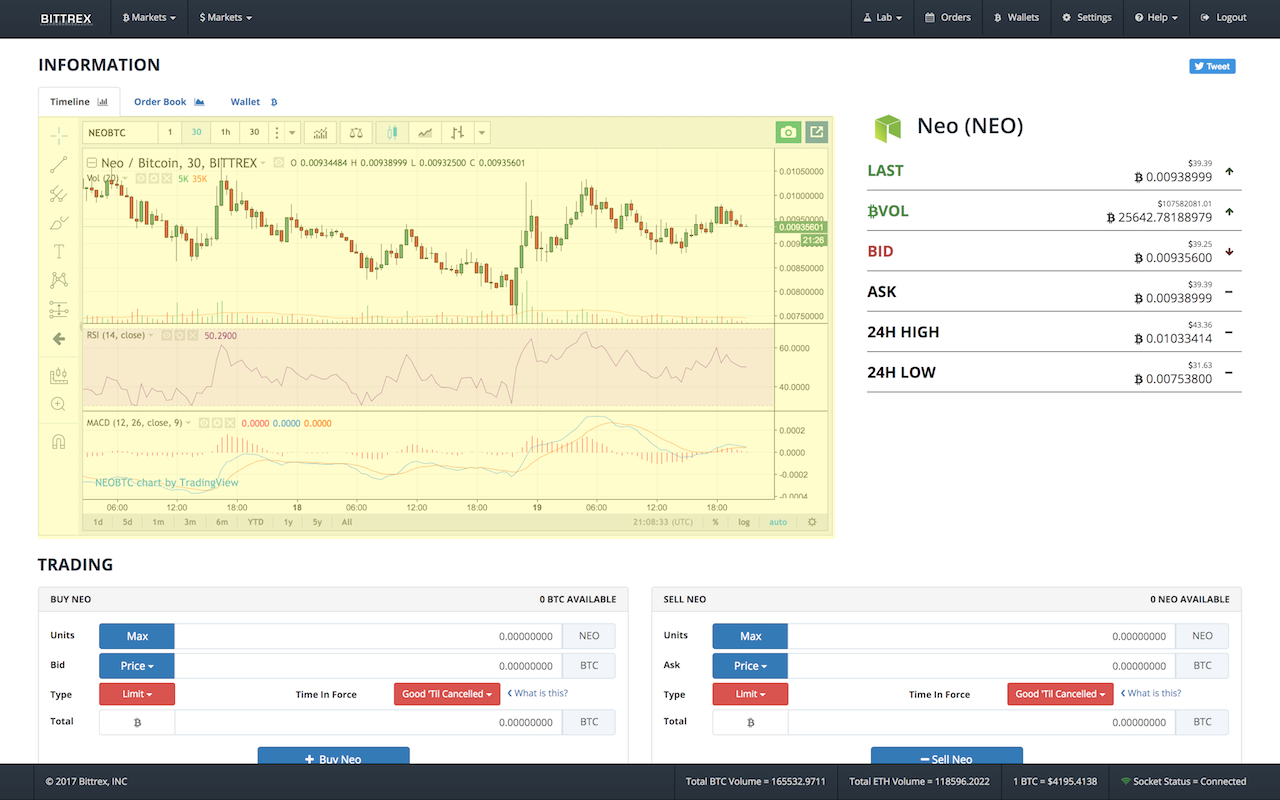Open chart in popup window icon

816,132
